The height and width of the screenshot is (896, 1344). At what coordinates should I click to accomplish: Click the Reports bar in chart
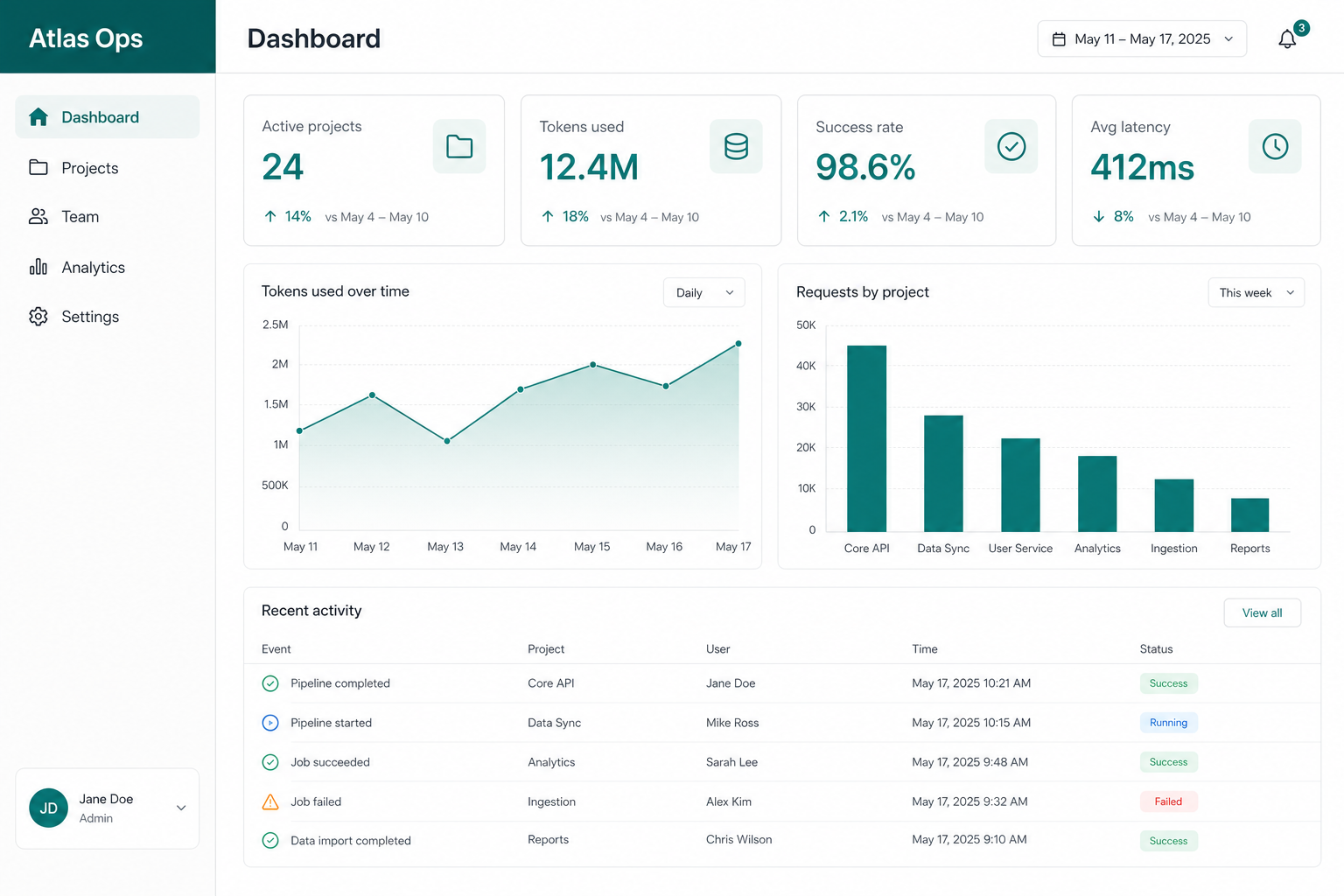[1249, 514]
